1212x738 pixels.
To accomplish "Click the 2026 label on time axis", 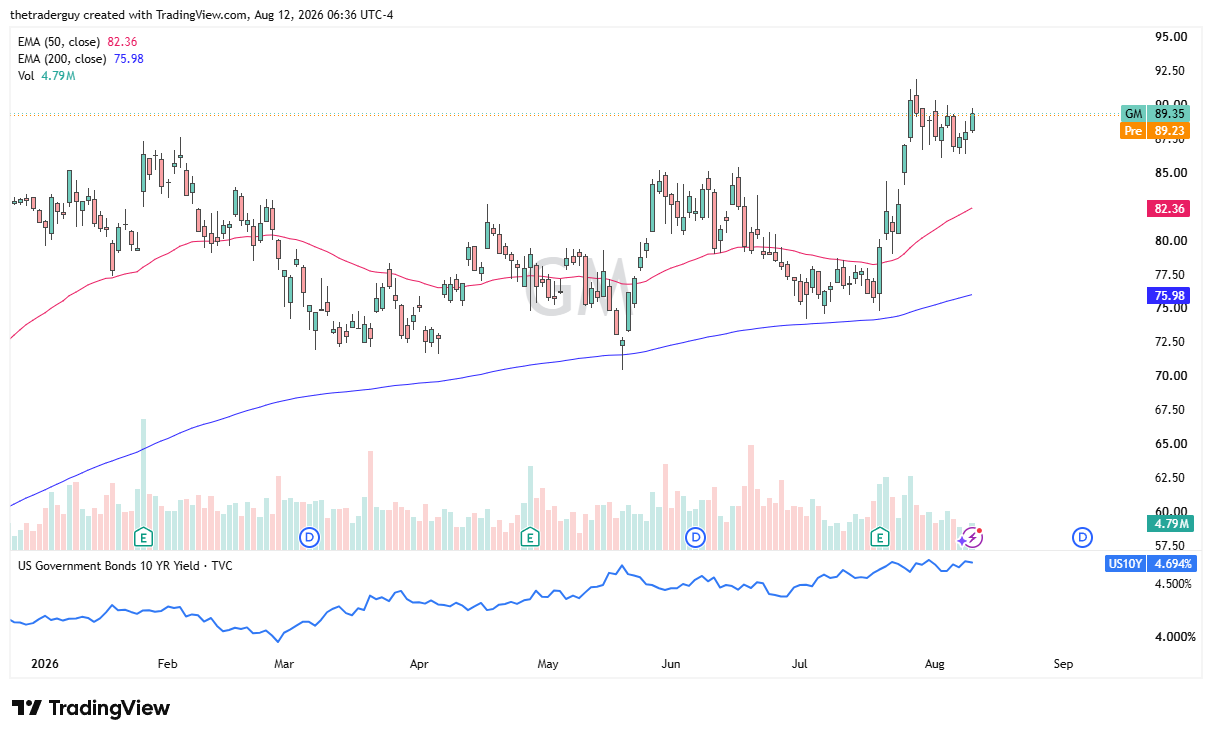I will pyautogui.click(x=46, y=664).
